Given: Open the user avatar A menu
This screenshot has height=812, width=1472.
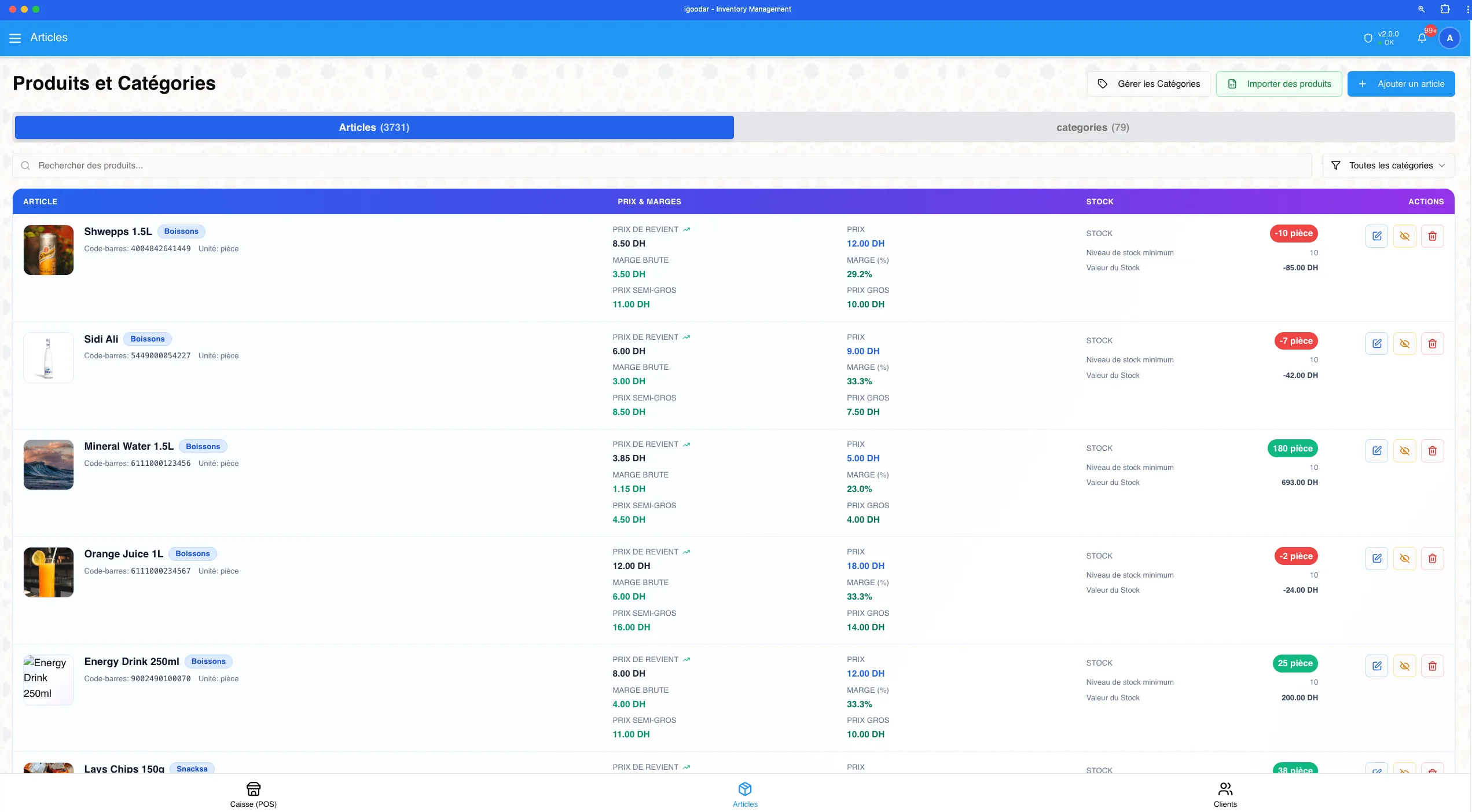Looking at the screenshot, I should (1449, 38).
